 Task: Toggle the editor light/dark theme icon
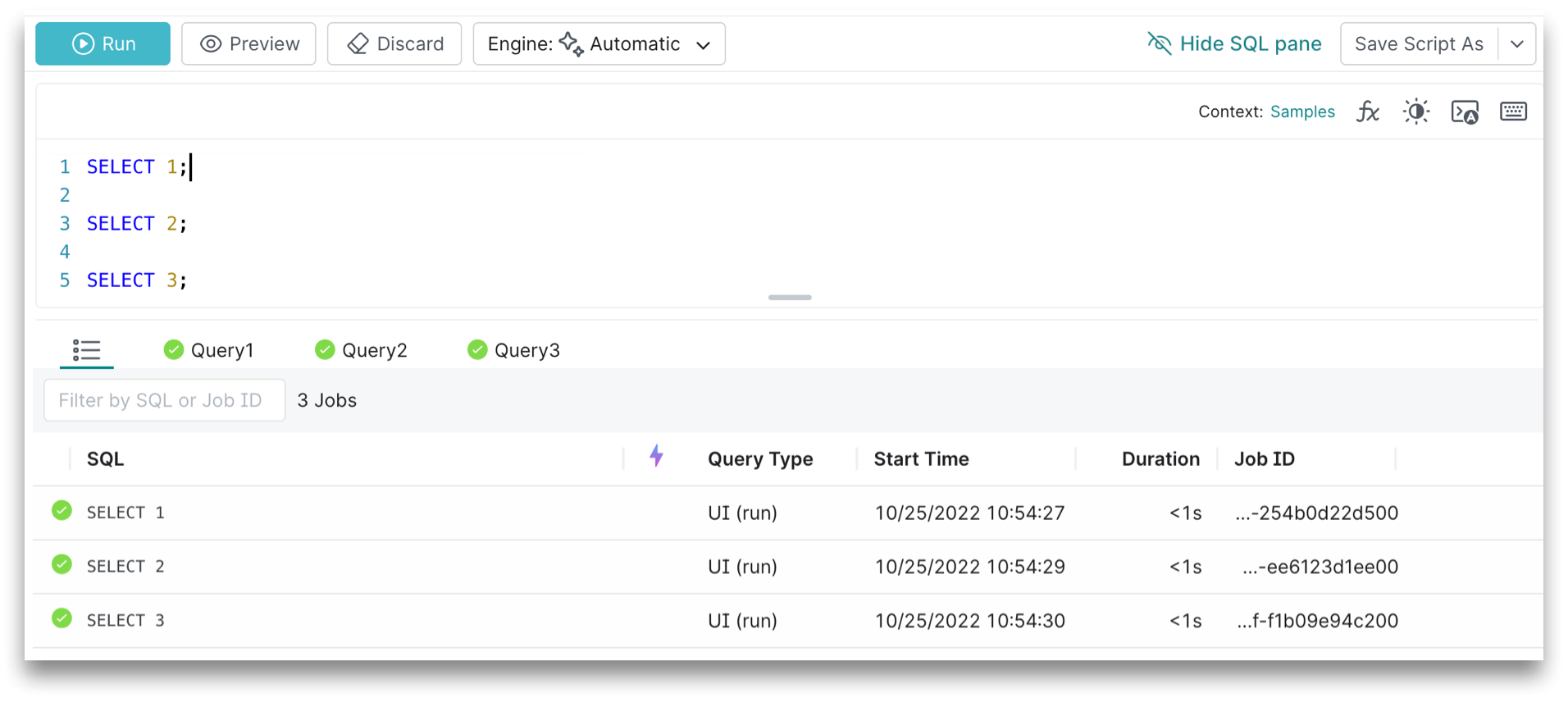(x=1415, y=112)
